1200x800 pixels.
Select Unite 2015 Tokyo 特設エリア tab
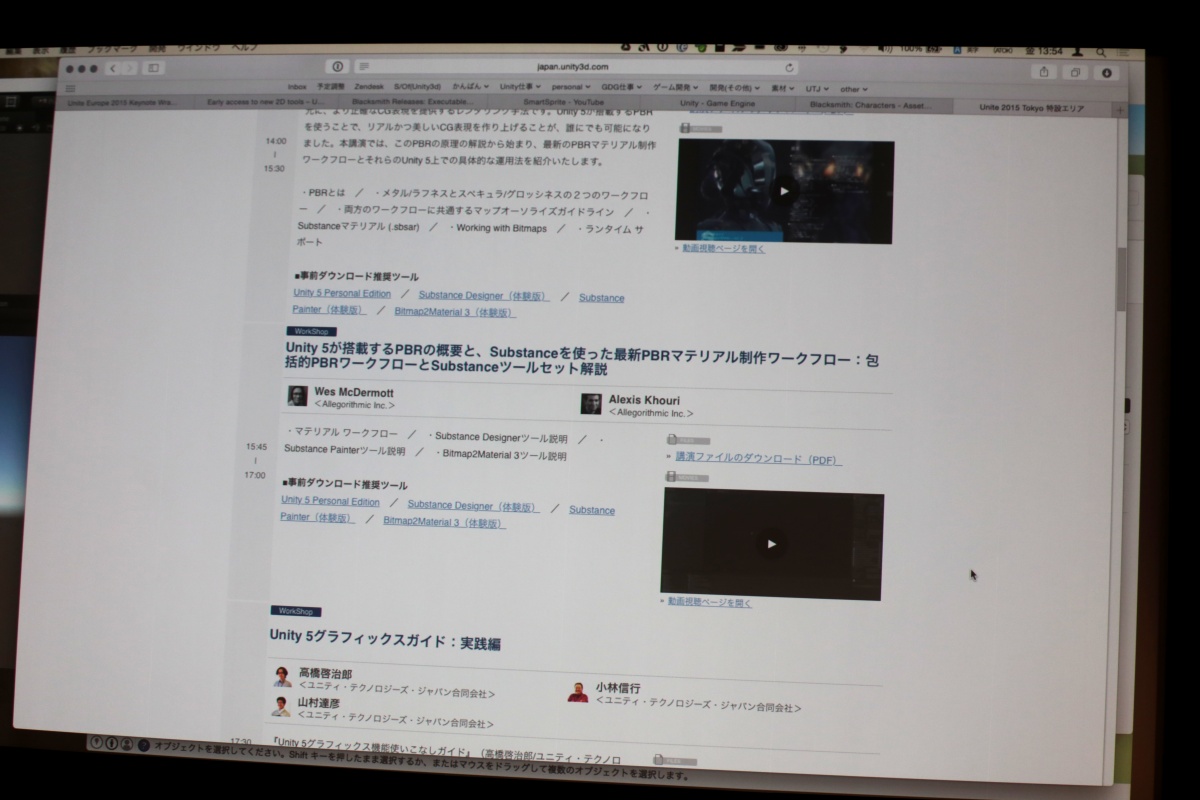1031,106
